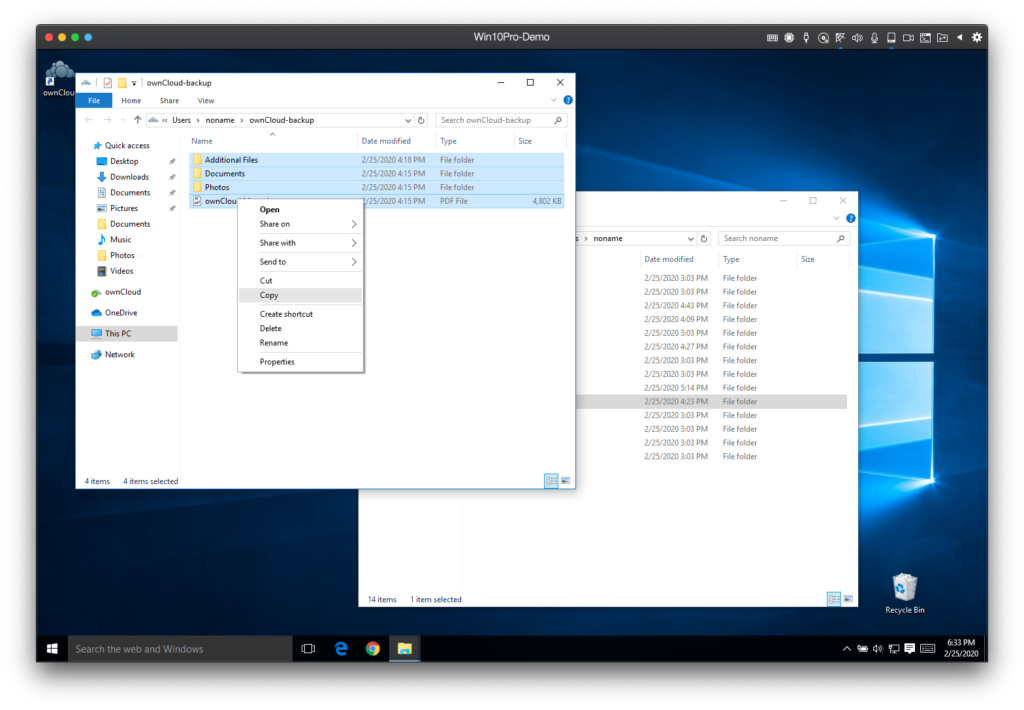Open Properties from the context menu
1024x710 pixels.
(300, 362)
